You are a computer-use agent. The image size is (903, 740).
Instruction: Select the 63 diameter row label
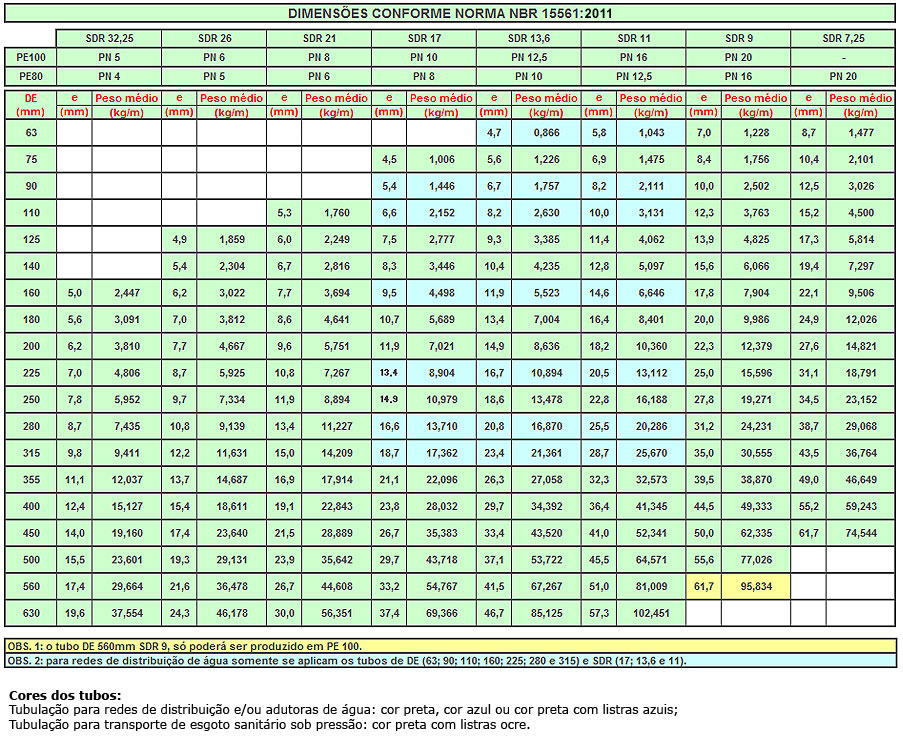(30, 133)
